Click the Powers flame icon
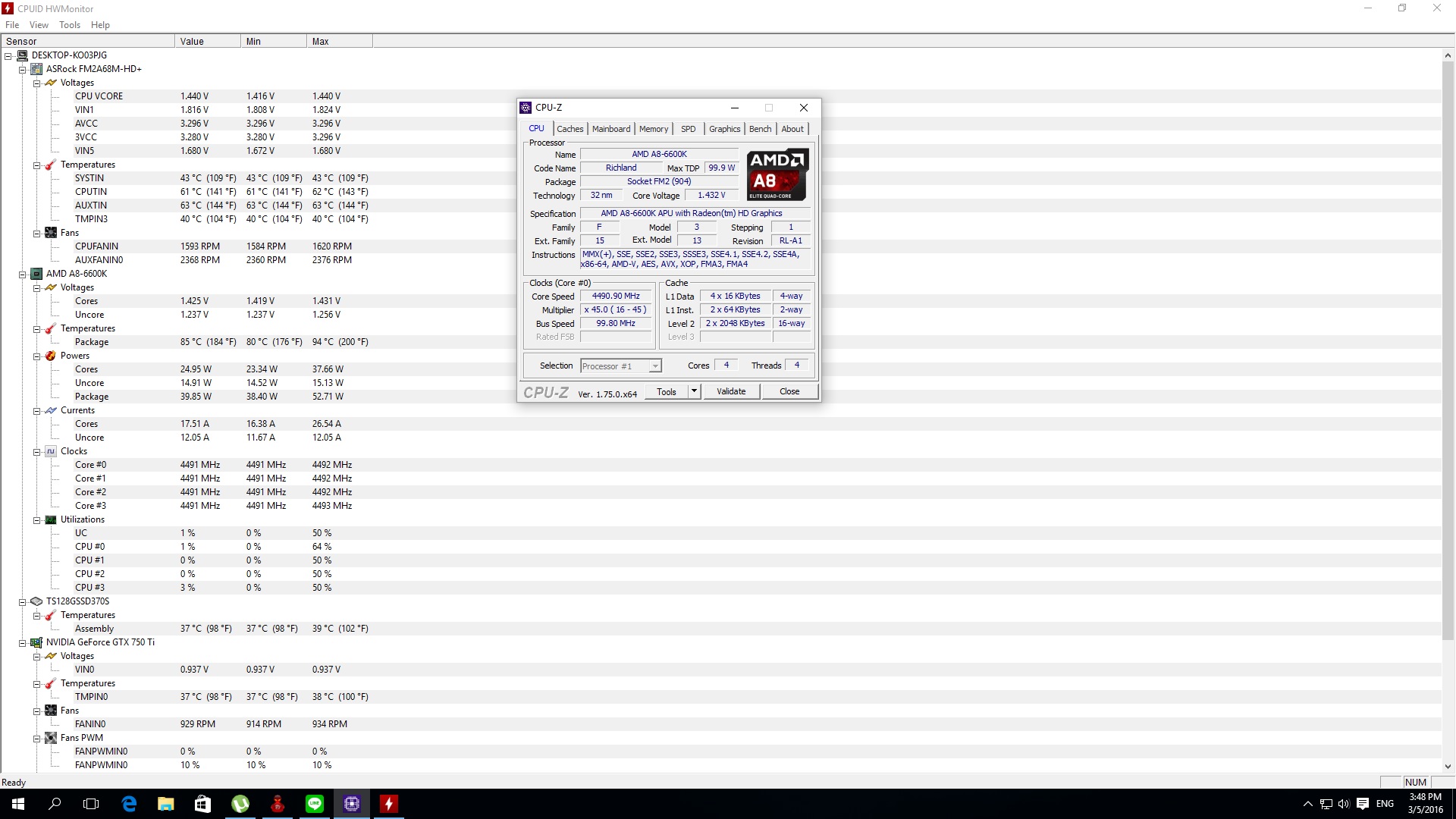The image size is (1456, 819). point(51,356)
